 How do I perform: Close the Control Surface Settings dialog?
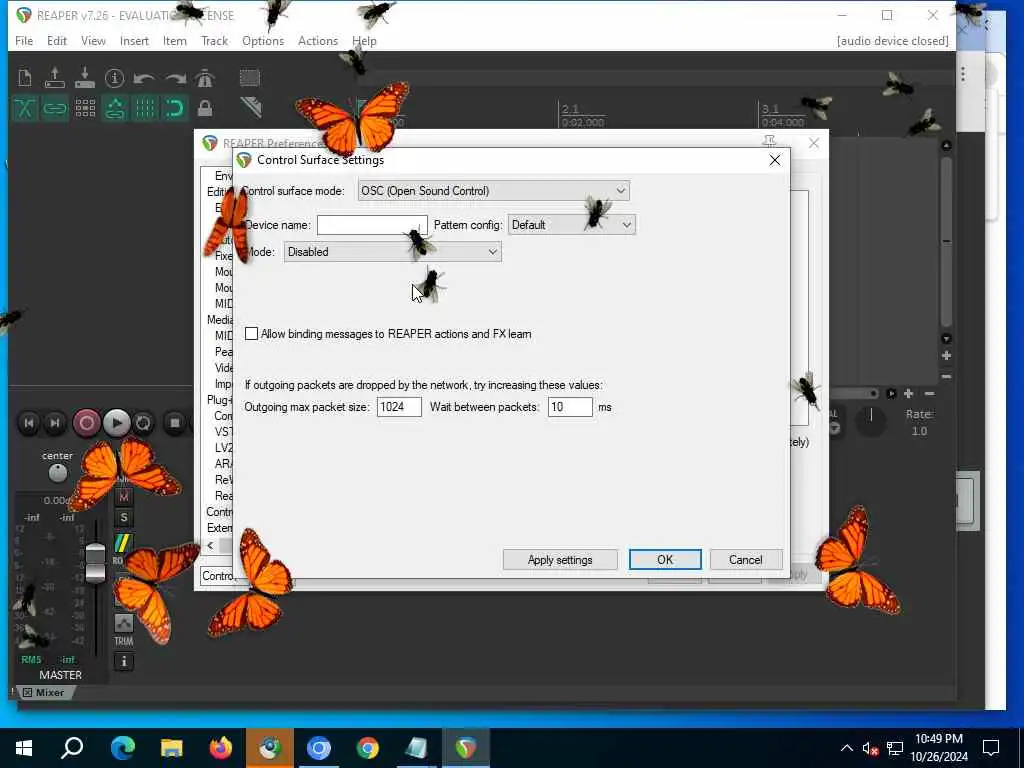click(775, 160)
